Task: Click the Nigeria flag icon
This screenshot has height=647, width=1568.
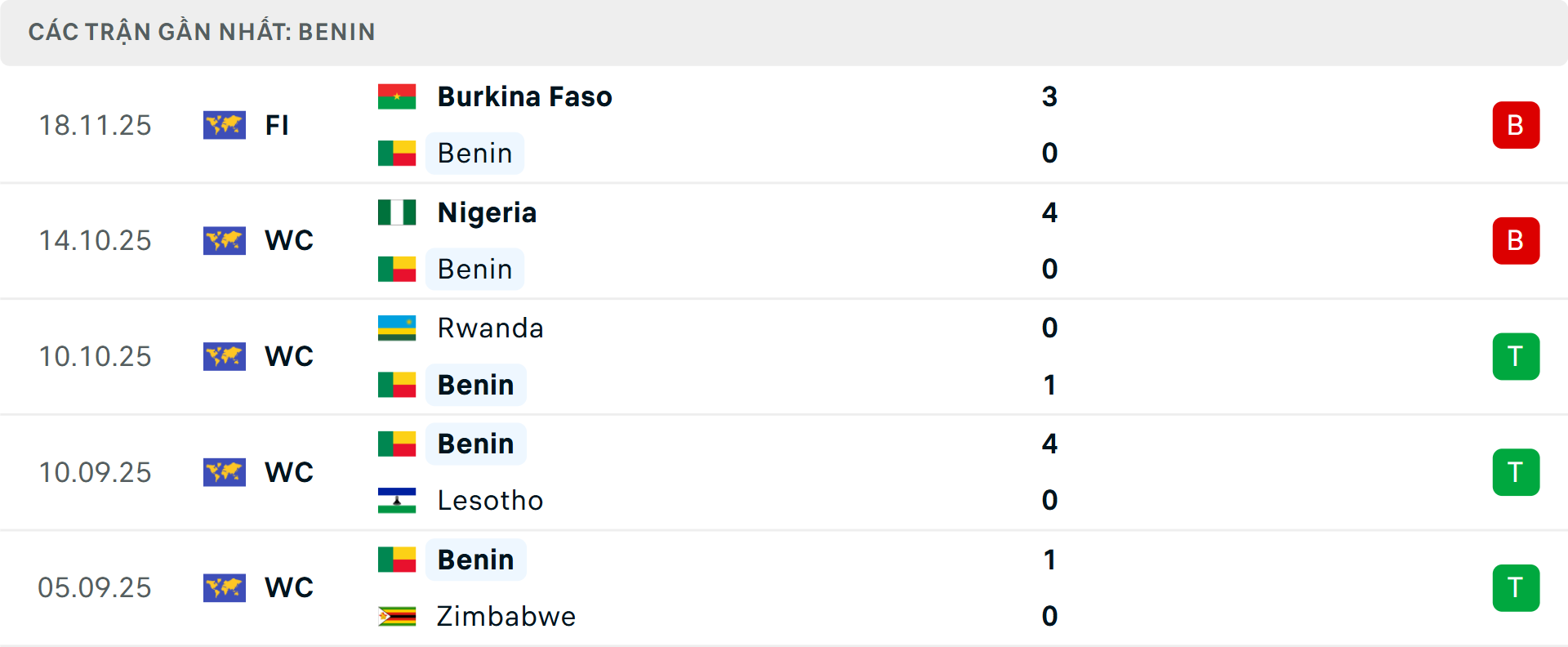Action: click(x=397, y=212)
